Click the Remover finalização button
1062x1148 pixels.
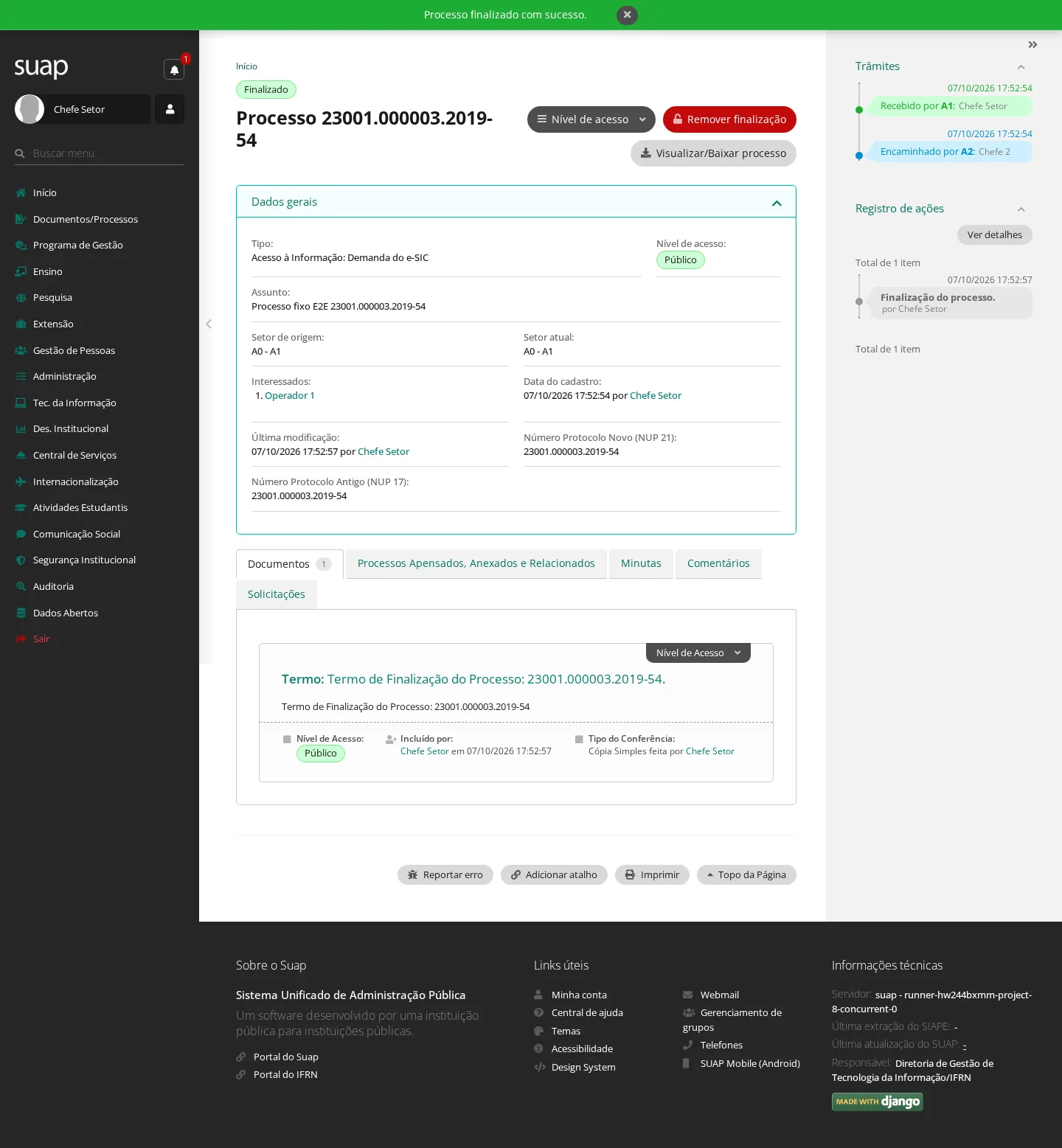tap(729, 119)
